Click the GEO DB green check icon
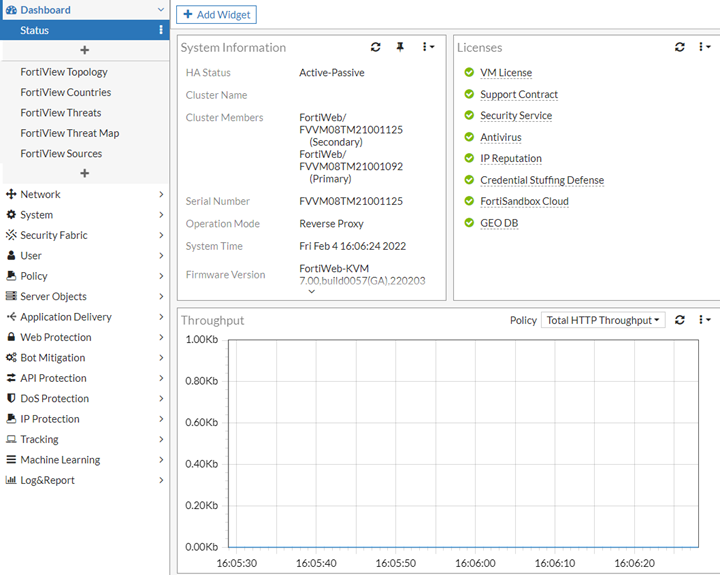The height and width of the screenshot is (575, 720). click(469, 222)
